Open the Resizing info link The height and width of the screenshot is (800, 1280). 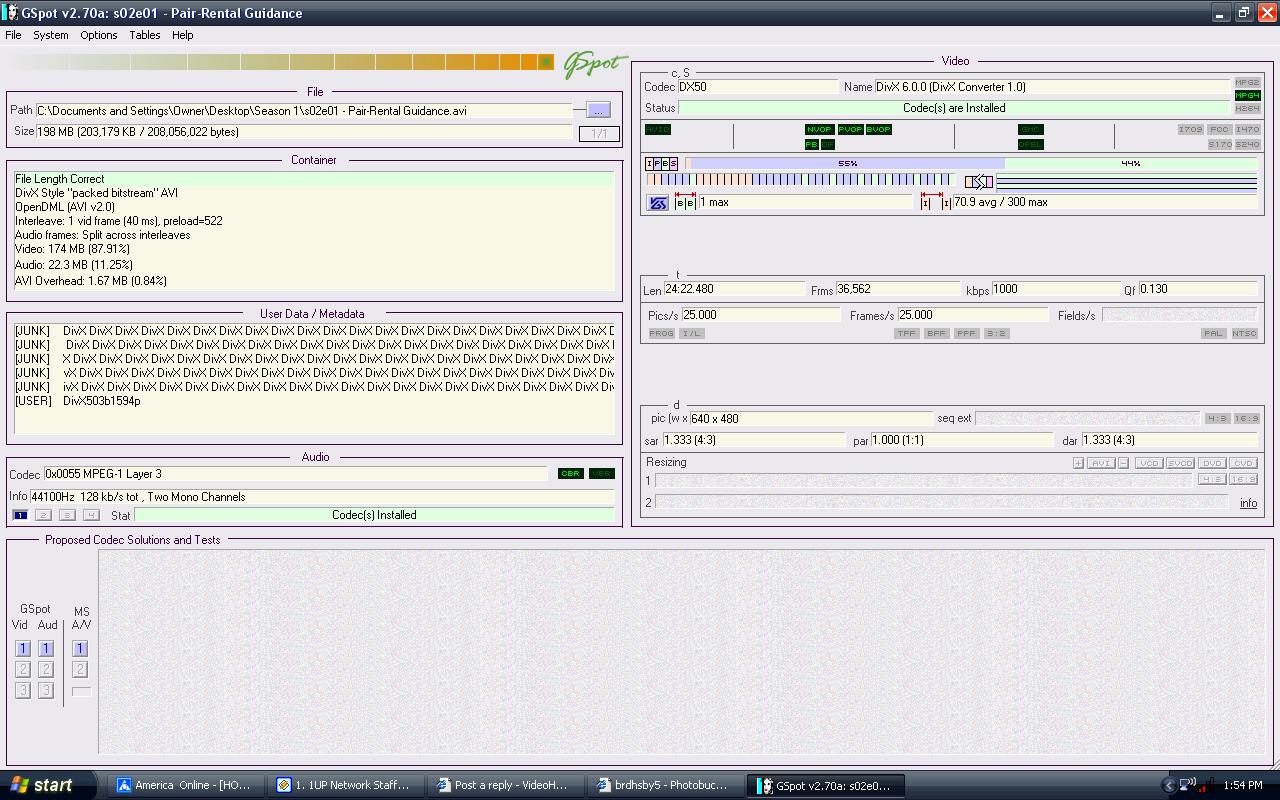tap(1249, 504)
